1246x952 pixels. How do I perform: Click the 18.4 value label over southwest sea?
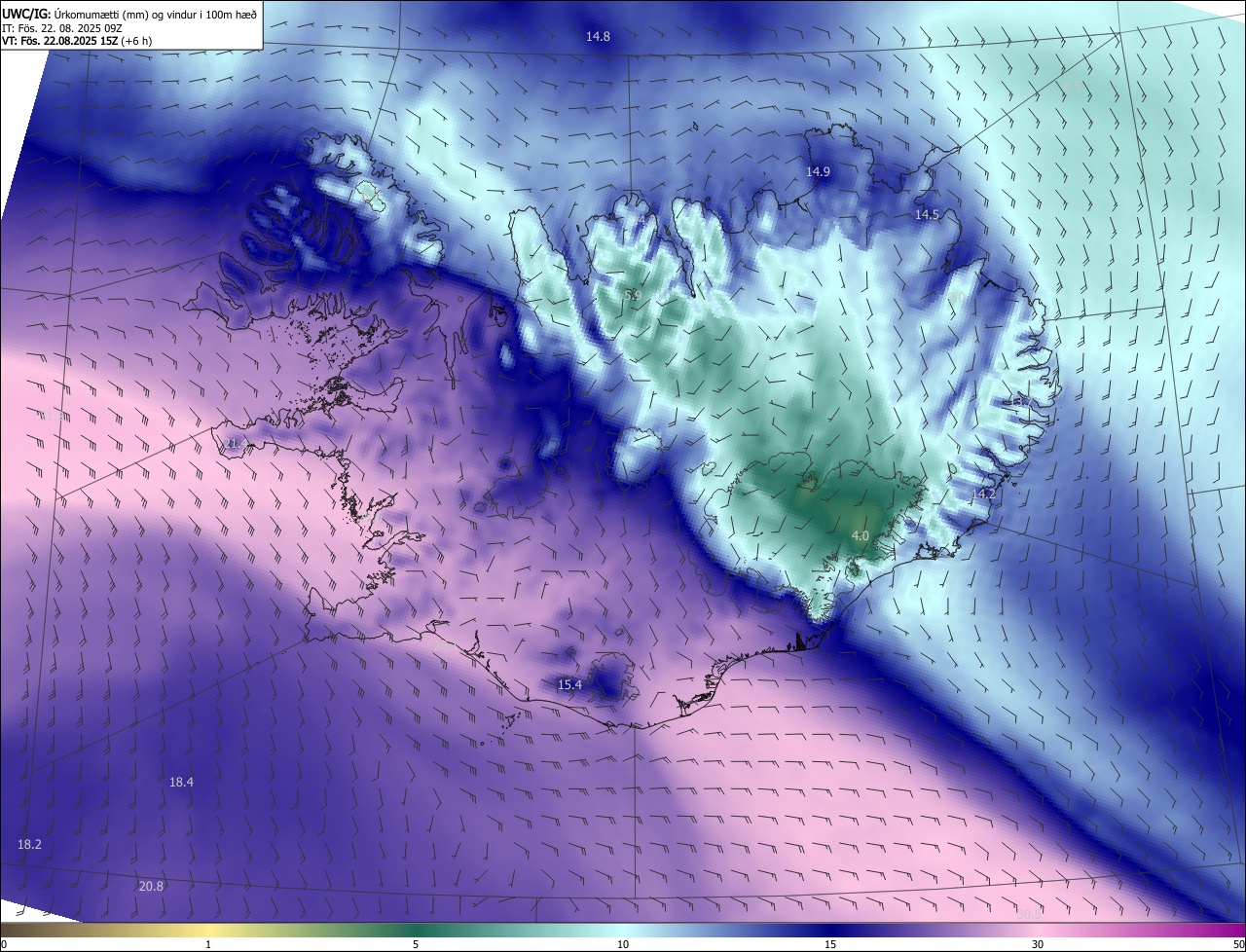(x=181, y=783)
